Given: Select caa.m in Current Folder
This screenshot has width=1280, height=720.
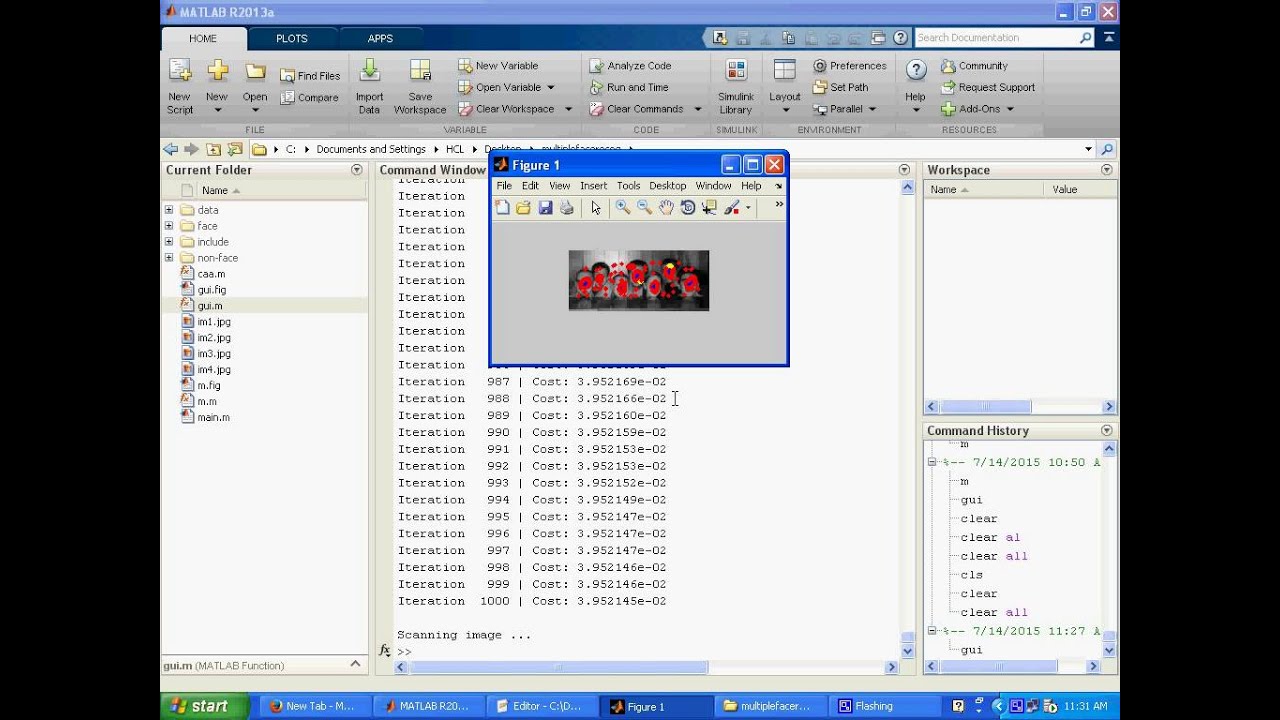Looking at the screenshot, I should pyautogui.click(x=211, y=274).
